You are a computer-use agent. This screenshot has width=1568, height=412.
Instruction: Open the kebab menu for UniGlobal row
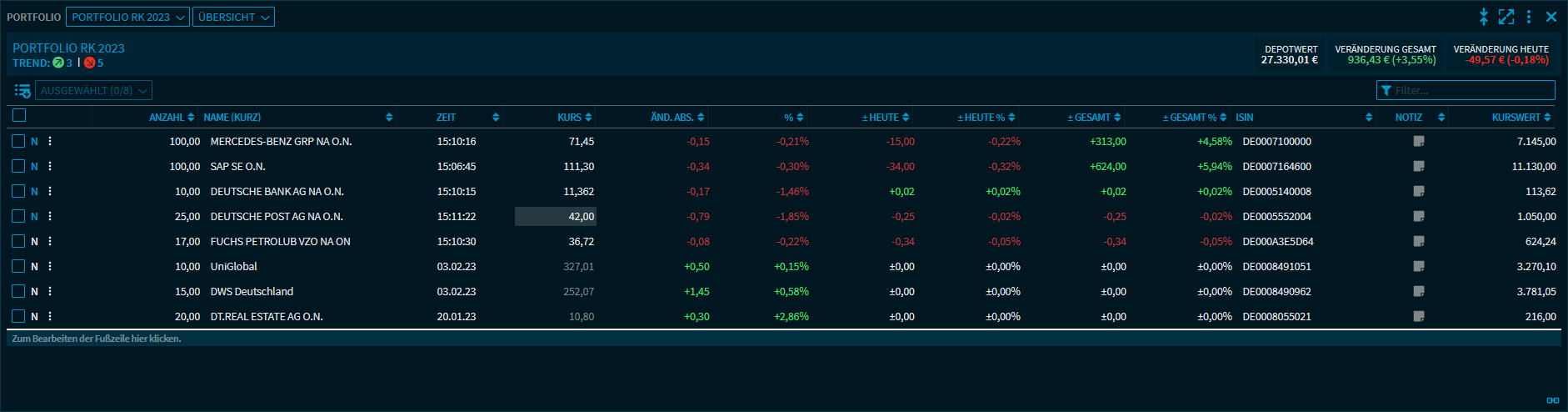(50, 267)
